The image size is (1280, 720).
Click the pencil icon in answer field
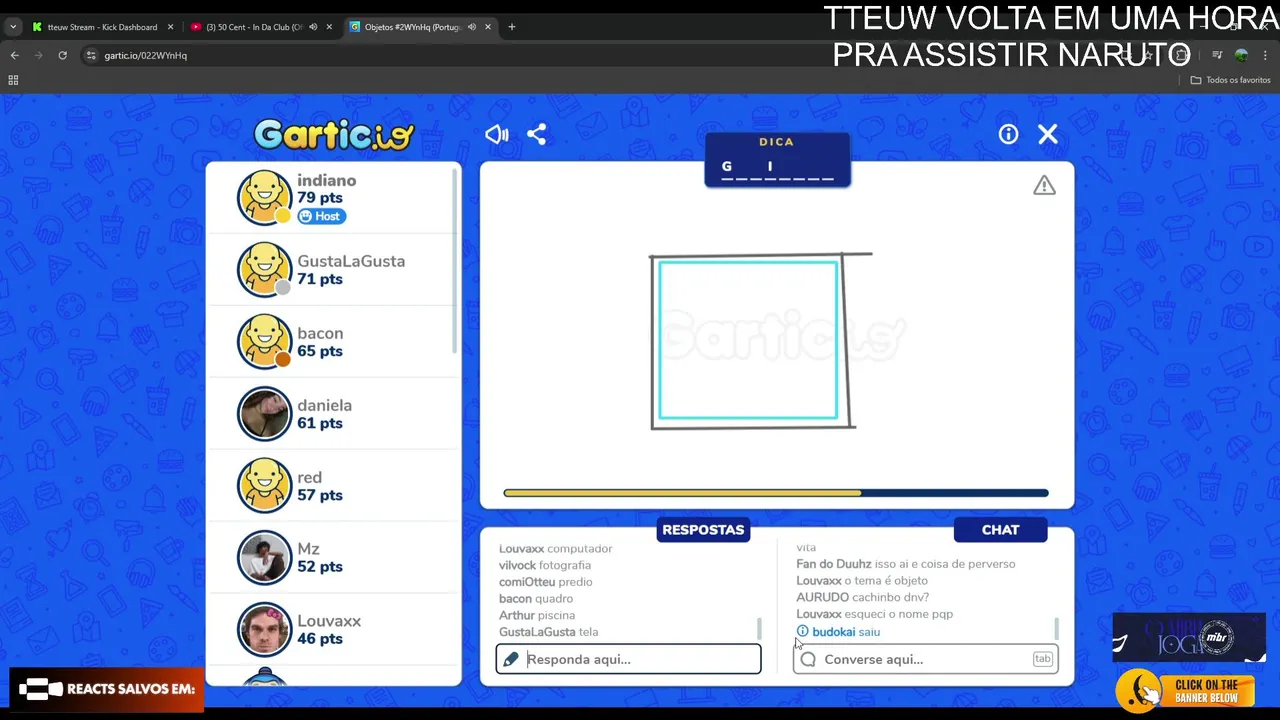point(511,659)
